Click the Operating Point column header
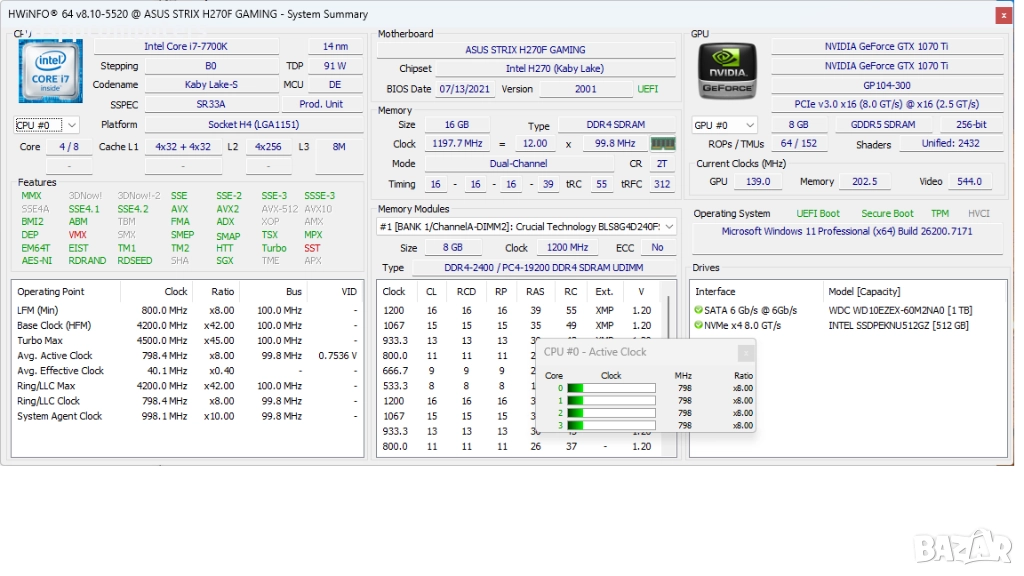This screenshot has width=1024, height=576. (51, 292)
